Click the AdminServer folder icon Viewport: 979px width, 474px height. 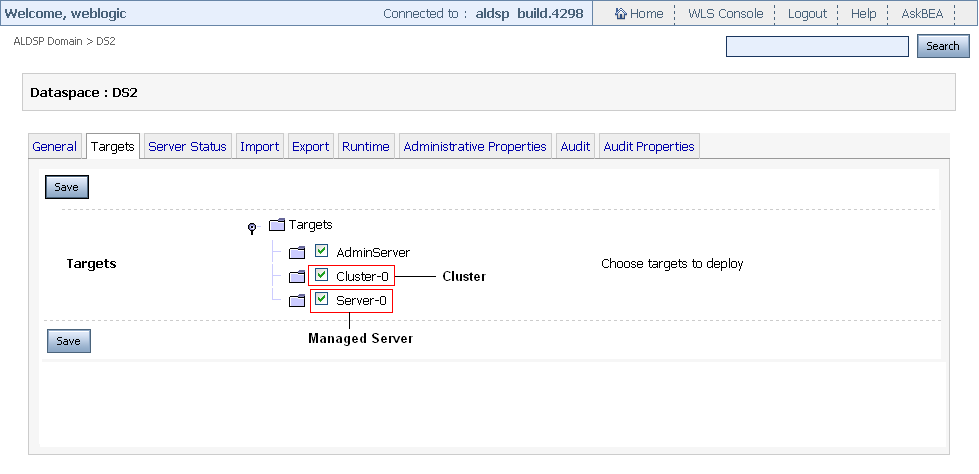click(x=297, y=253)
